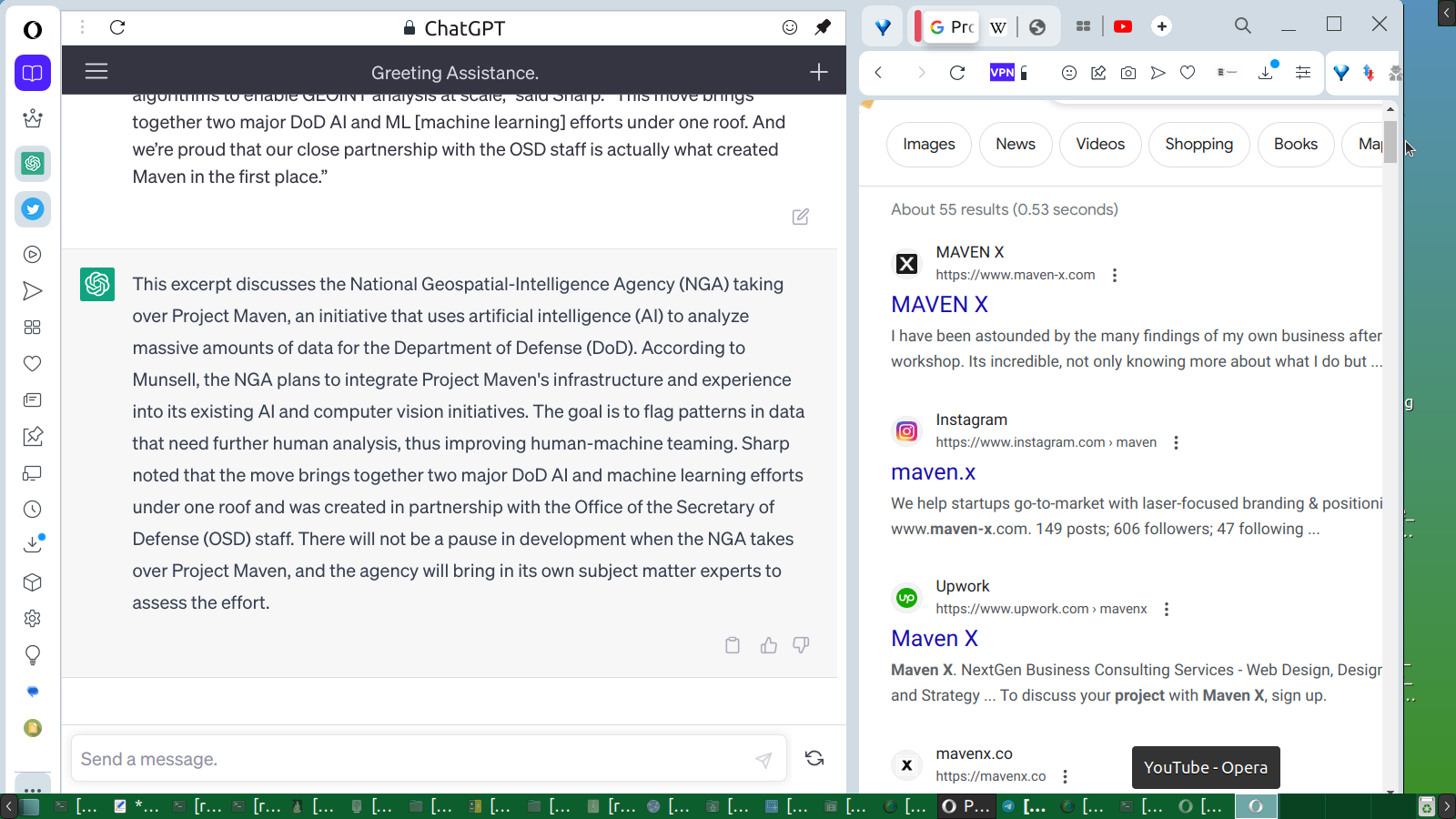The width and height of the screenshot is (1456, 819).
Task: Open the Player icon in the sidebar
Action: [33, 255]
